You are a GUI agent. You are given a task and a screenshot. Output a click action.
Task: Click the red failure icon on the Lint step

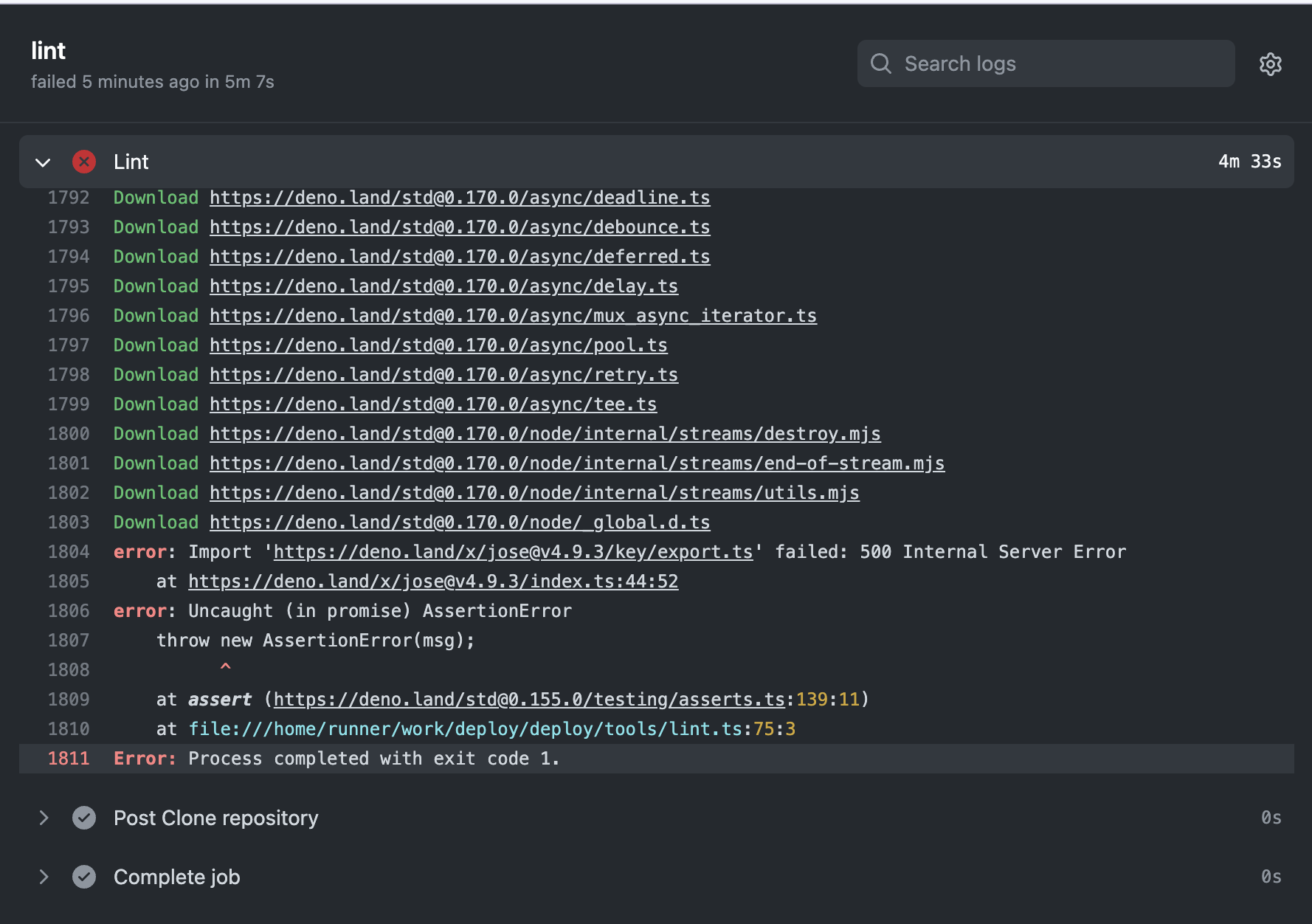point(84,162)
